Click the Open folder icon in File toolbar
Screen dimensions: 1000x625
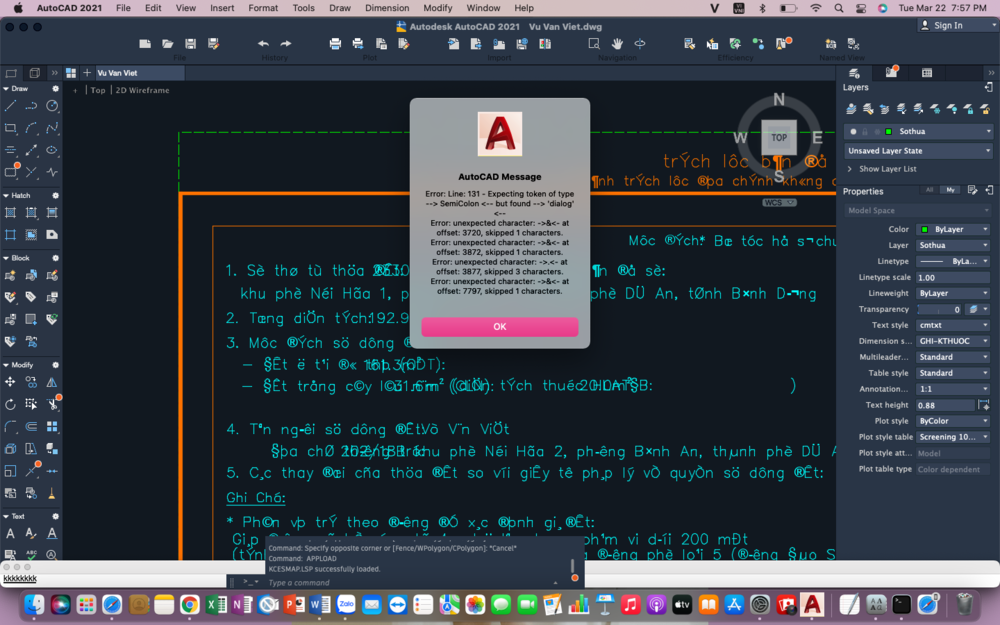168,43
